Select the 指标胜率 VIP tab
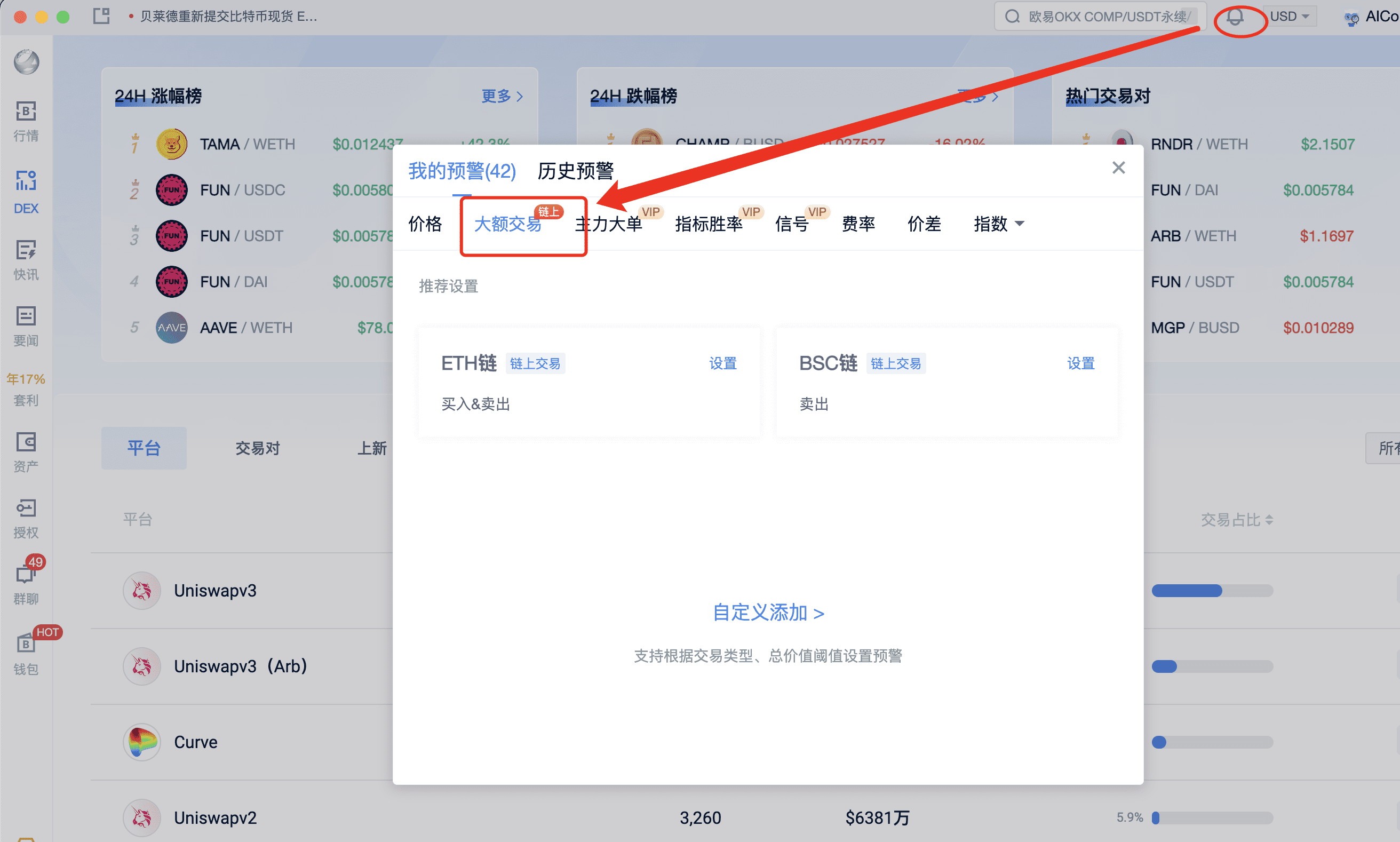This screenshot has width=1400, height=842. tap(709, 224)
